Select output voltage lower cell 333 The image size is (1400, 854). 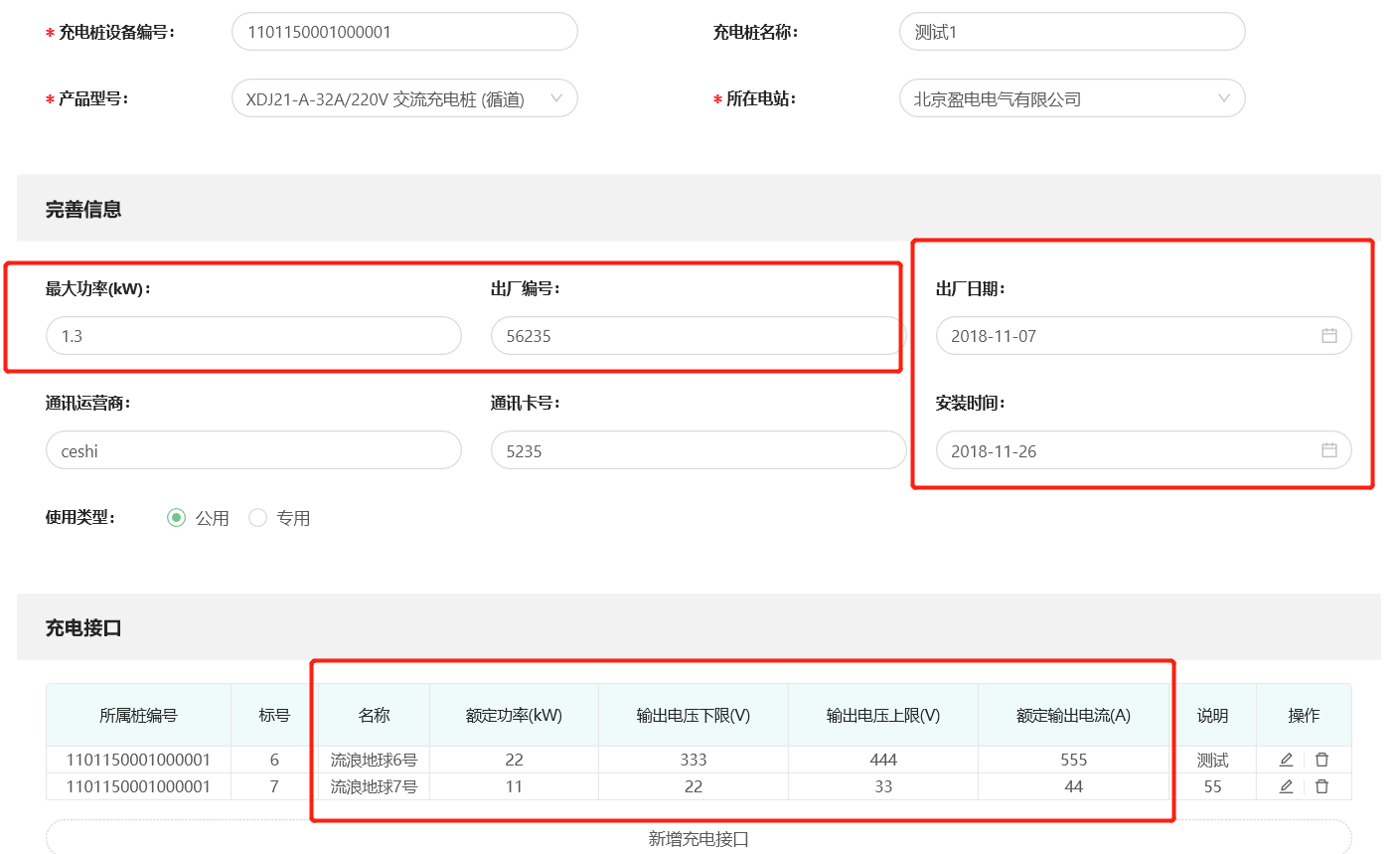[x=694, y=760]
